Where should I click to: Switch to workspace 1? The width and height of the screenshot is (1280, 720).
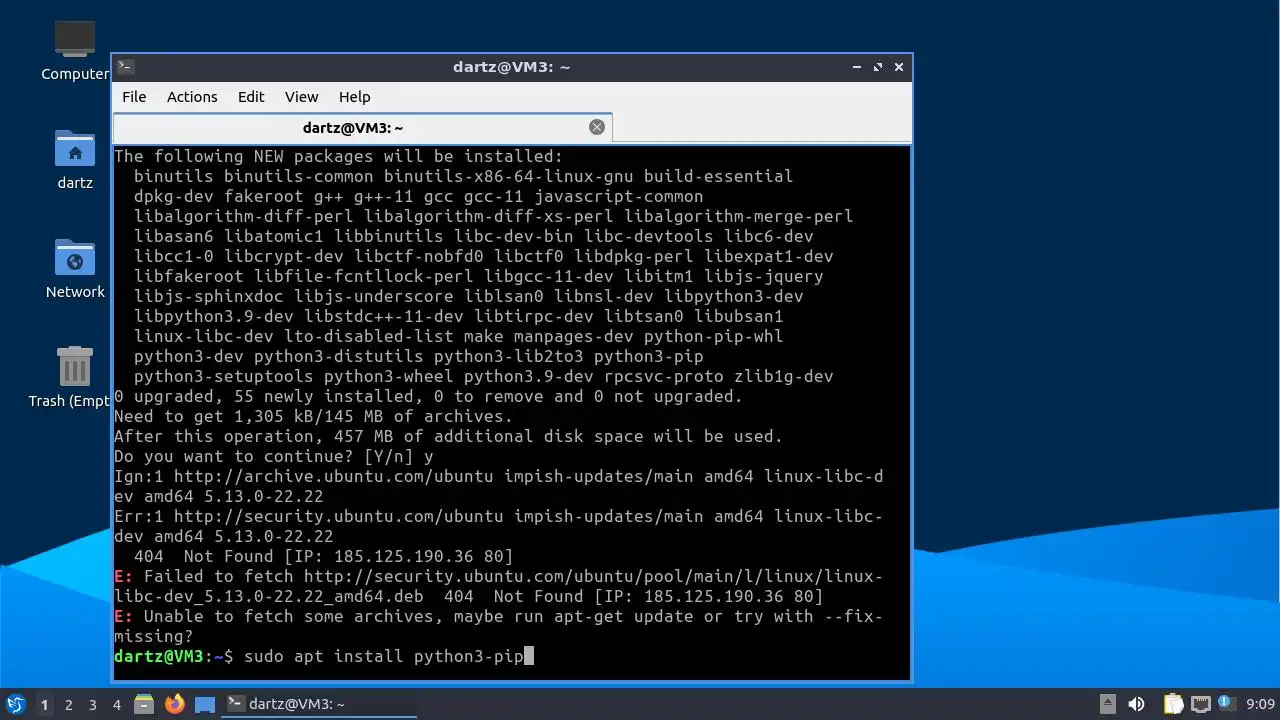pyautogui.click(x=44, y=705)
